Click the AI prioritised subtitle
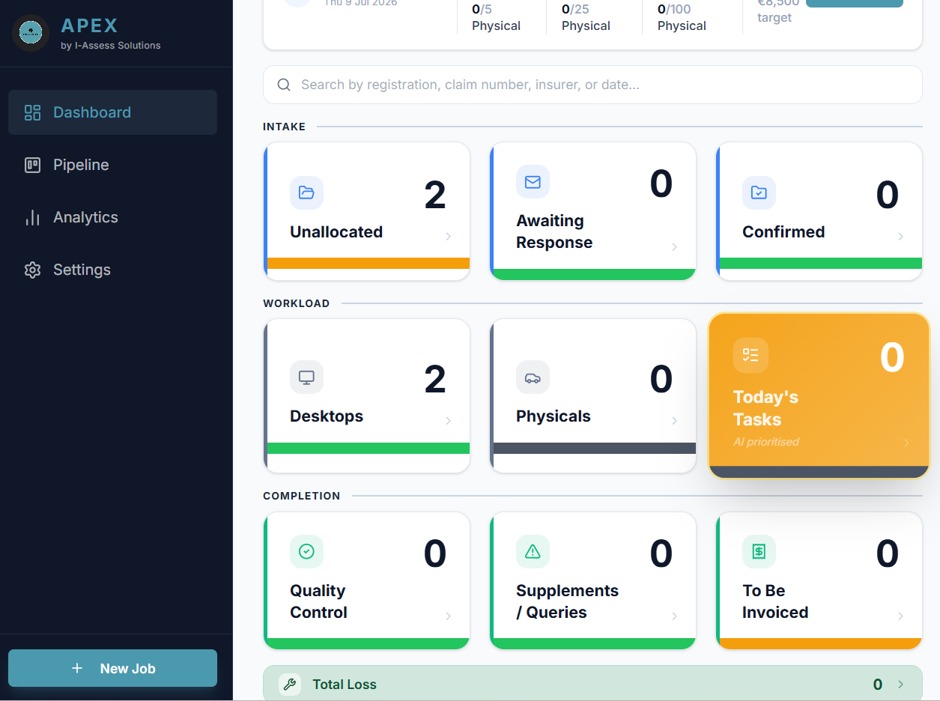Viewport: 940px width, 701px height. click(766, 442)
